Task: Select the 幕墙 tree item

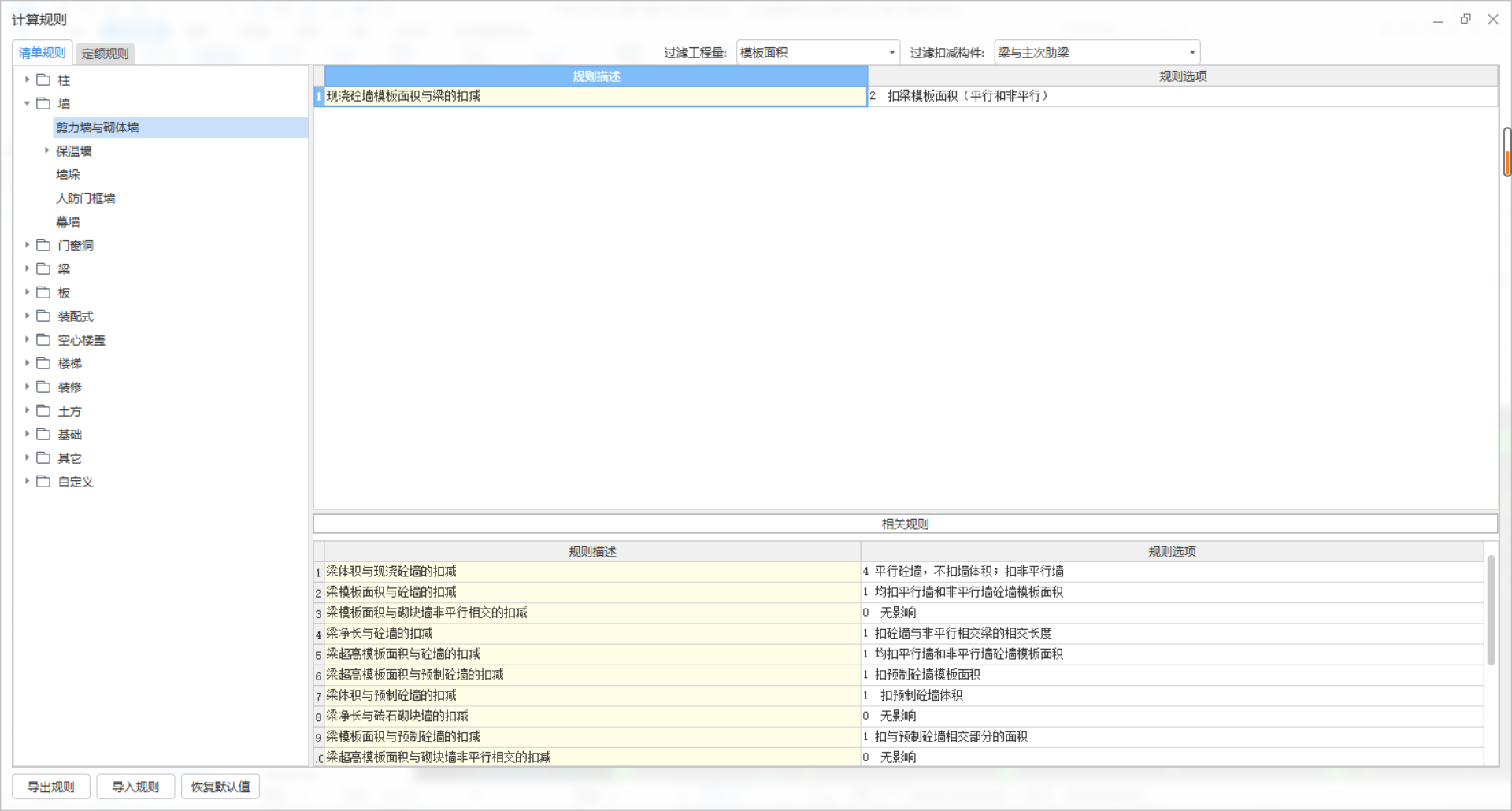Action: click(x=68, y=222)
